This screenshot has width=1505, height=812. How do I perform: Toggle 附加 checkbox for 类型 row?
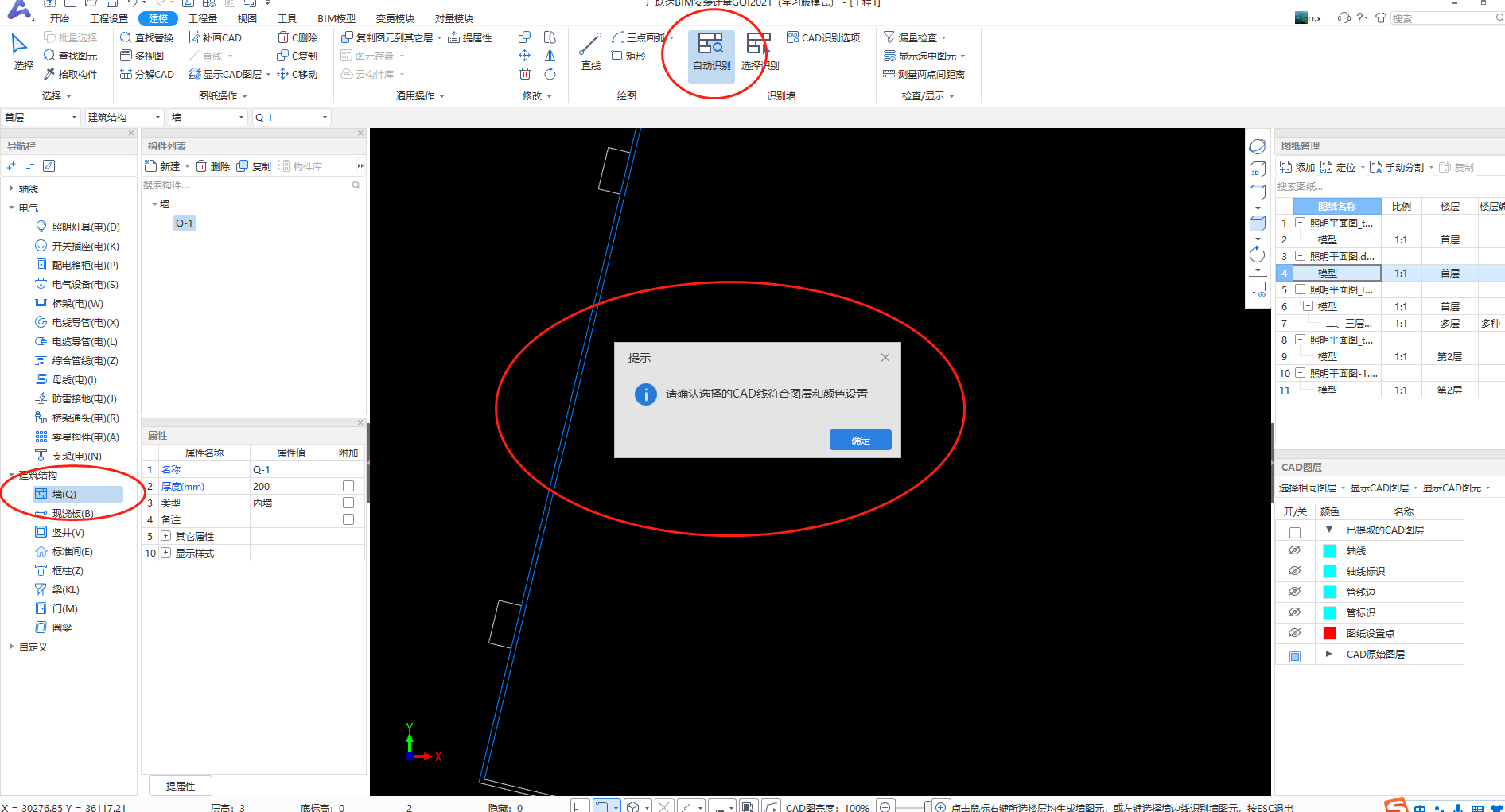[348, 503]
